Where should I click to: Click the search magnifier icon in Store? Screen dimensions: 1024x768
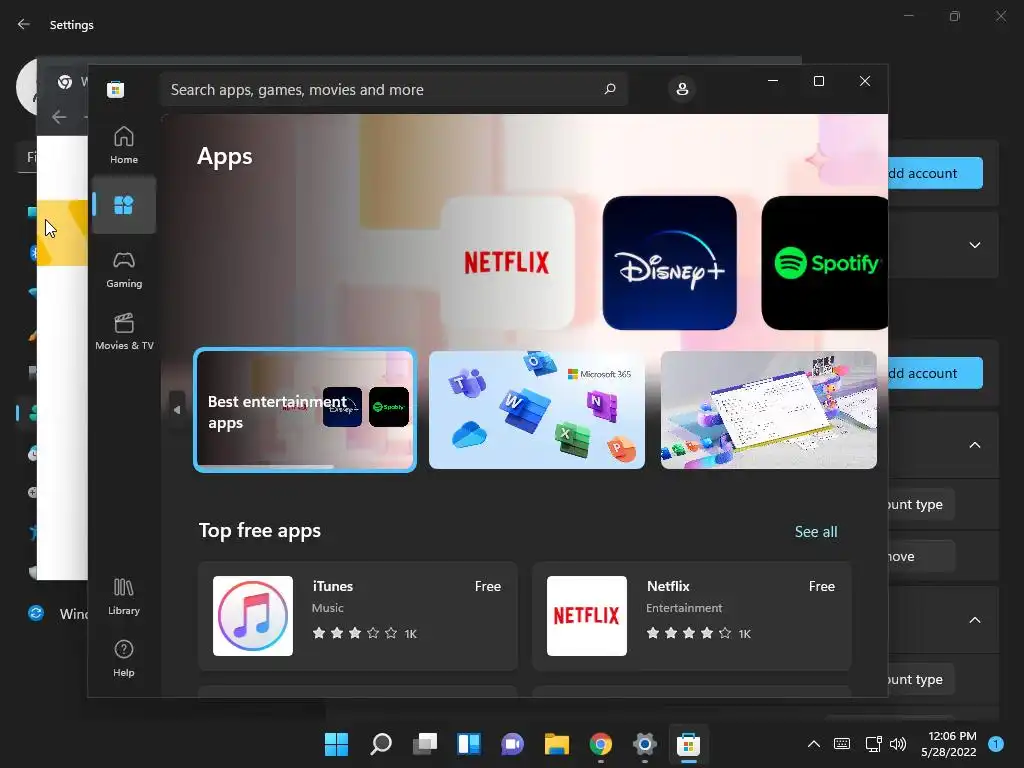click(x=610, y=89)
